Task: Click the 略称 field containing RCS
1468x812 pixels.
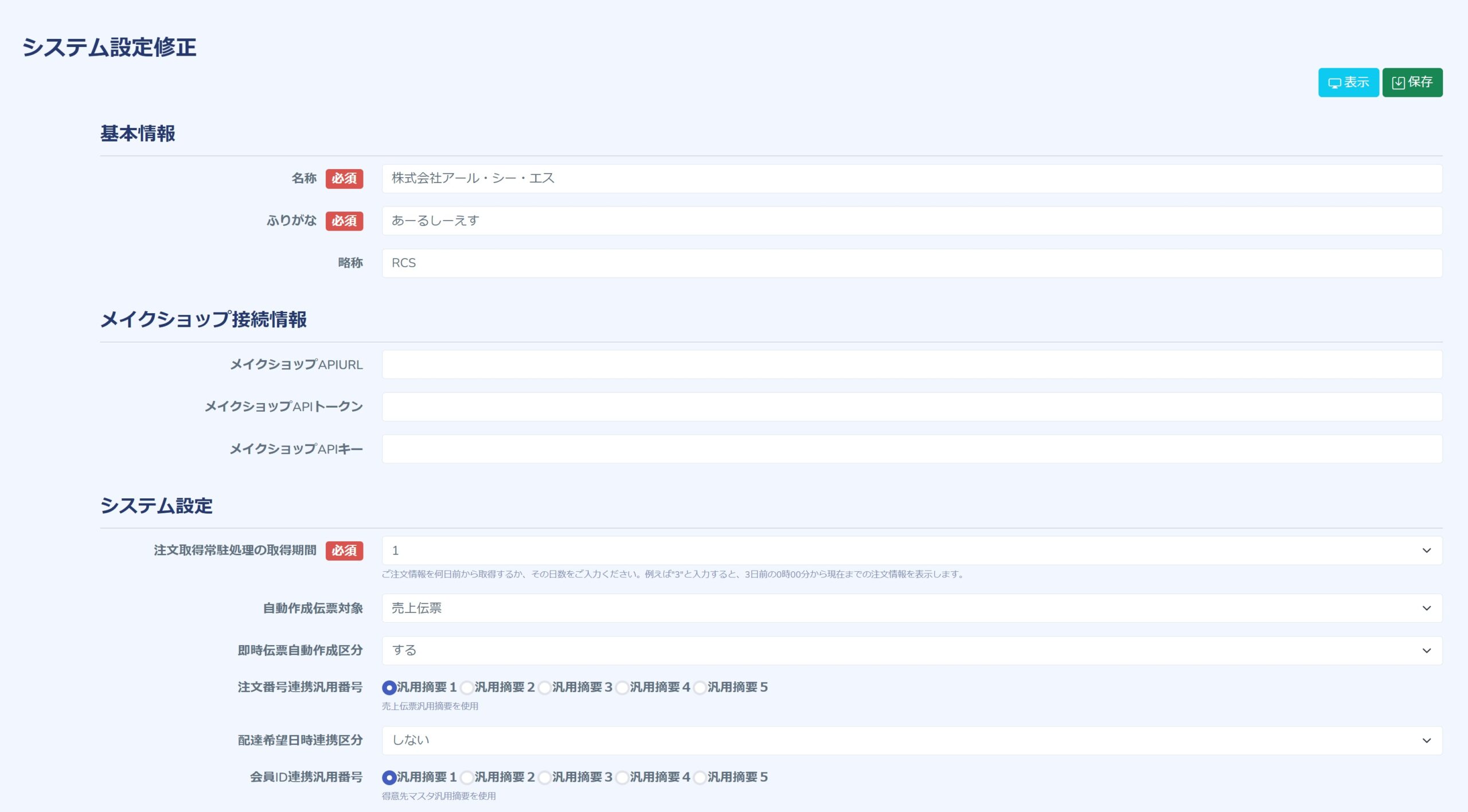Action: pos(911,263)
